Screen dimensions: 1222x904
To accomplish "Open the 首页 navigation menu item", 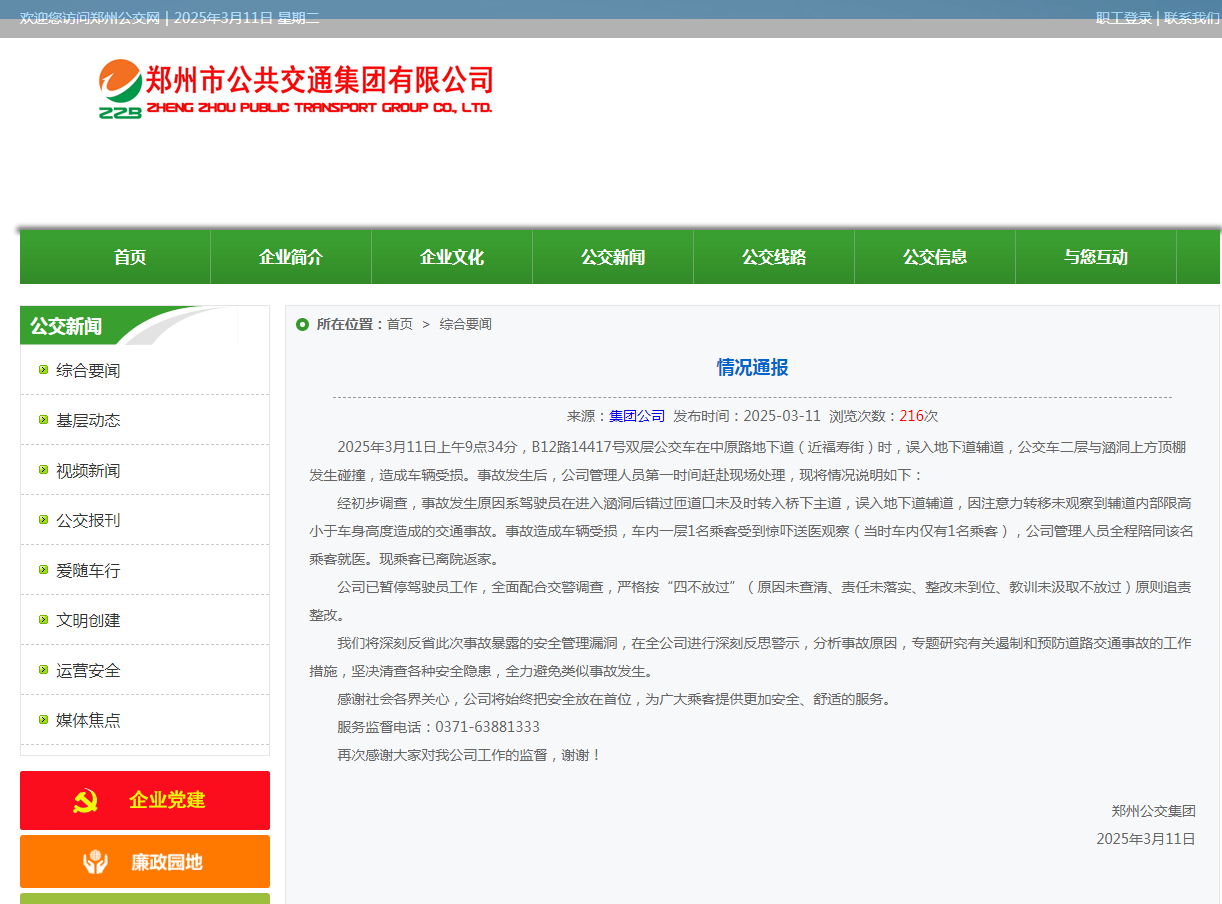I will 130,257.
